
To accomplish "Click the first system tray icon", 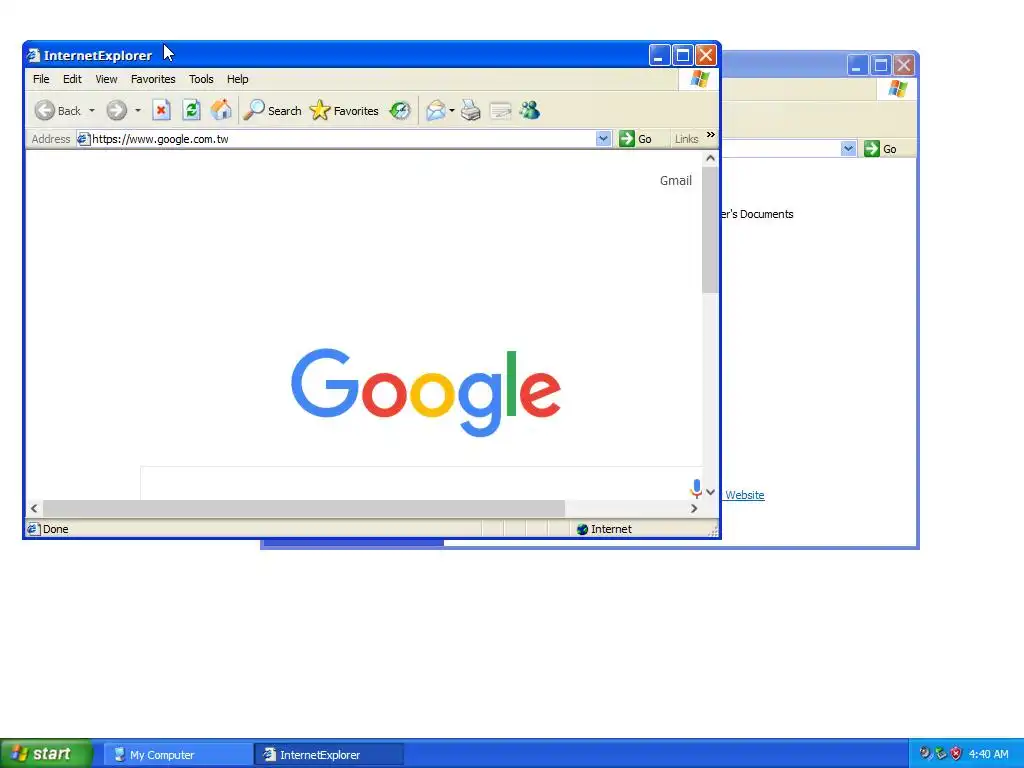I will click(925, 754).
